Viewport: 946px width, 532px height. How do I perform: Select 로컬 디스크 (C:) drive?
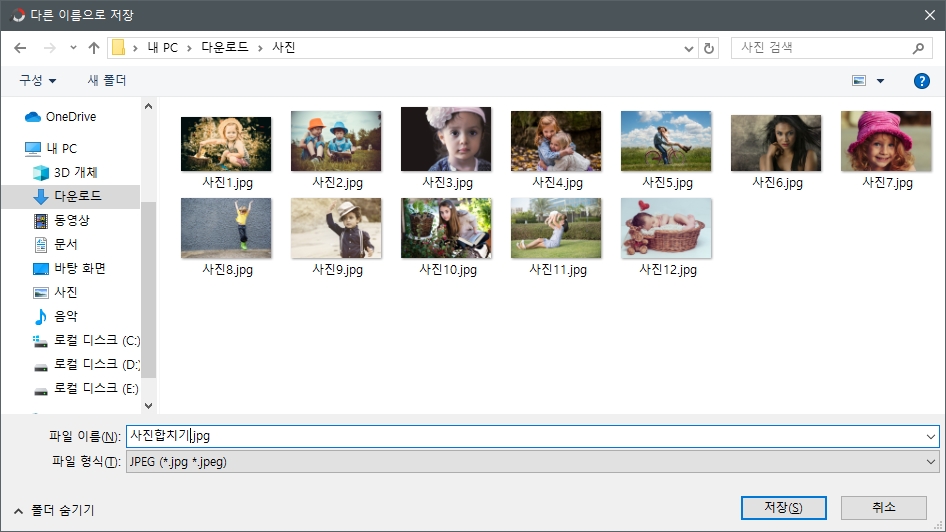click(x=86, y=340)
